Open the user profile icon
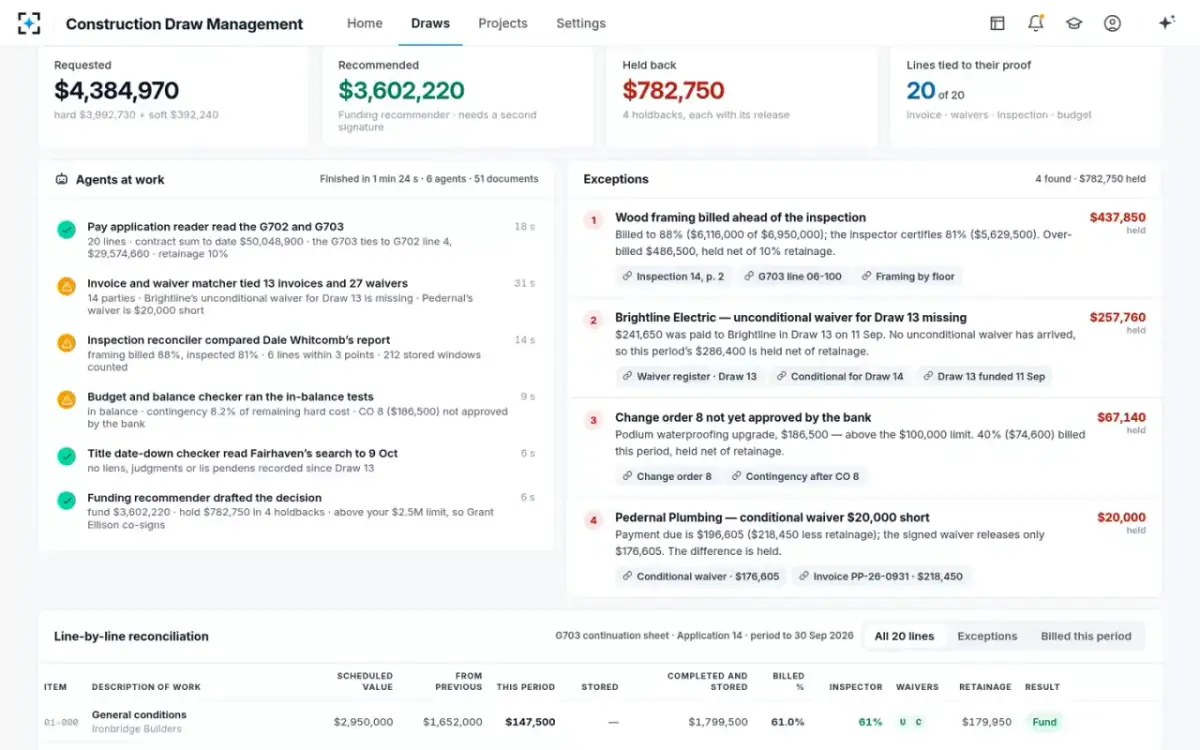1200x750 pixels. tap(1112, 23)
